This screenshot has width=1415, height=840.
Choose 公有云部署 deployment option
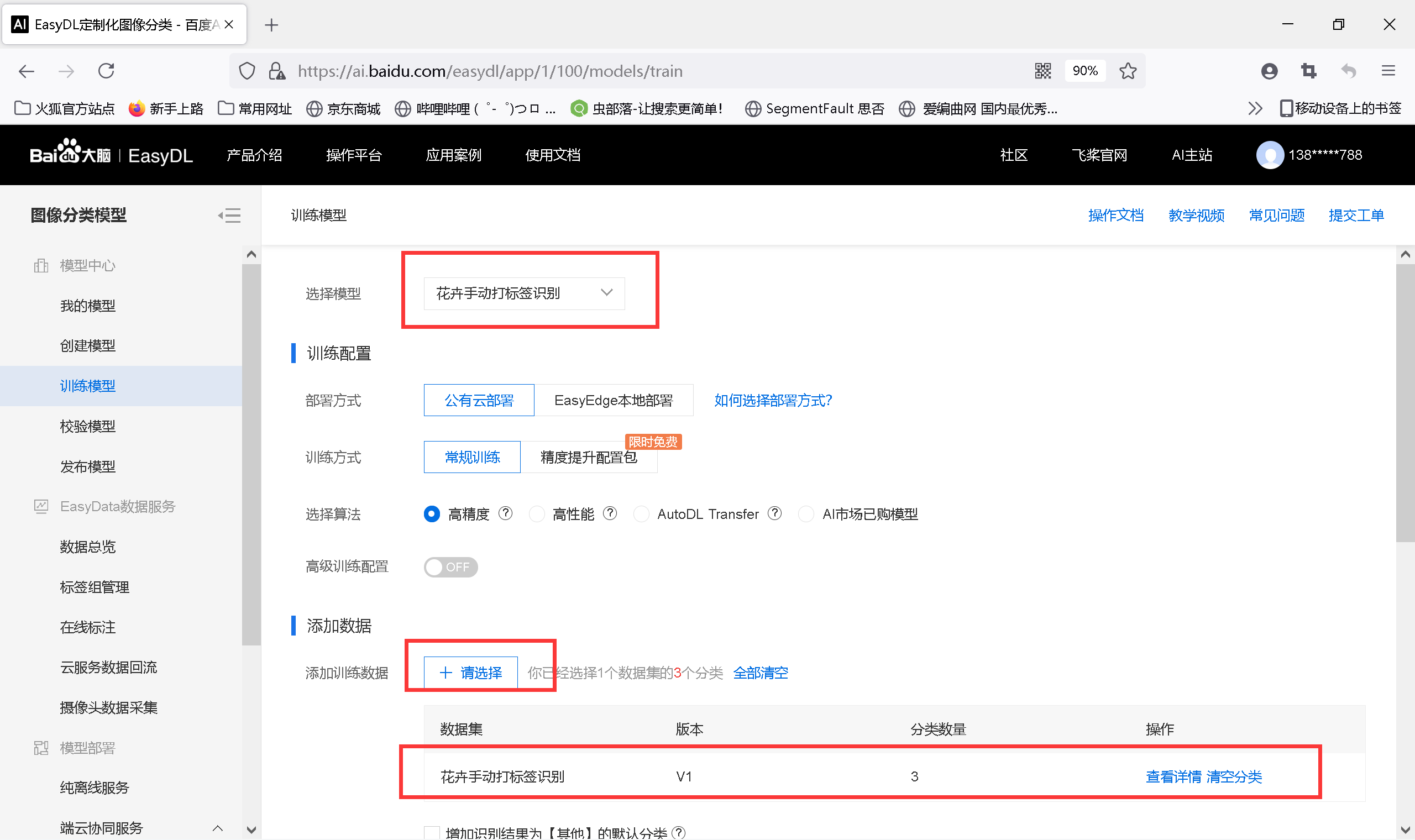pos(479,400)
